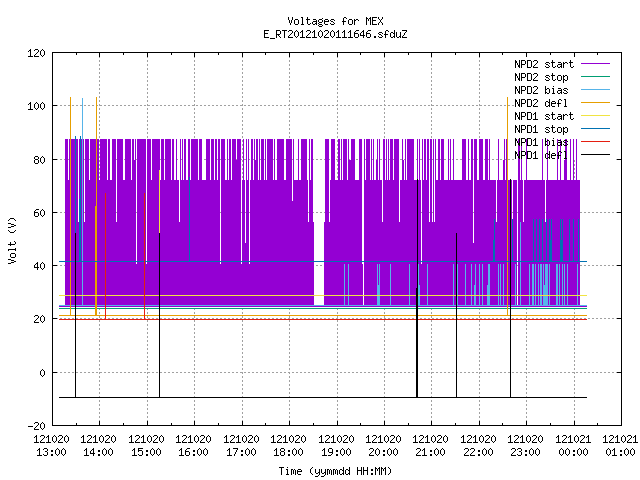Click the x-axis tick 121021 00:00
Viewport: 640px width, 480px height.
tap(573, 446)
